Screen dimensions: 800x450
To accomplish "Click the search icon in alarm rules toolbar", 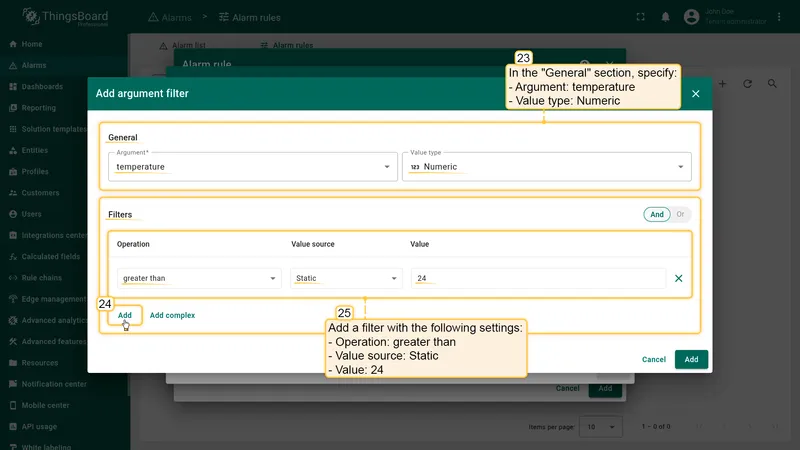I will [x=772, y=84].
